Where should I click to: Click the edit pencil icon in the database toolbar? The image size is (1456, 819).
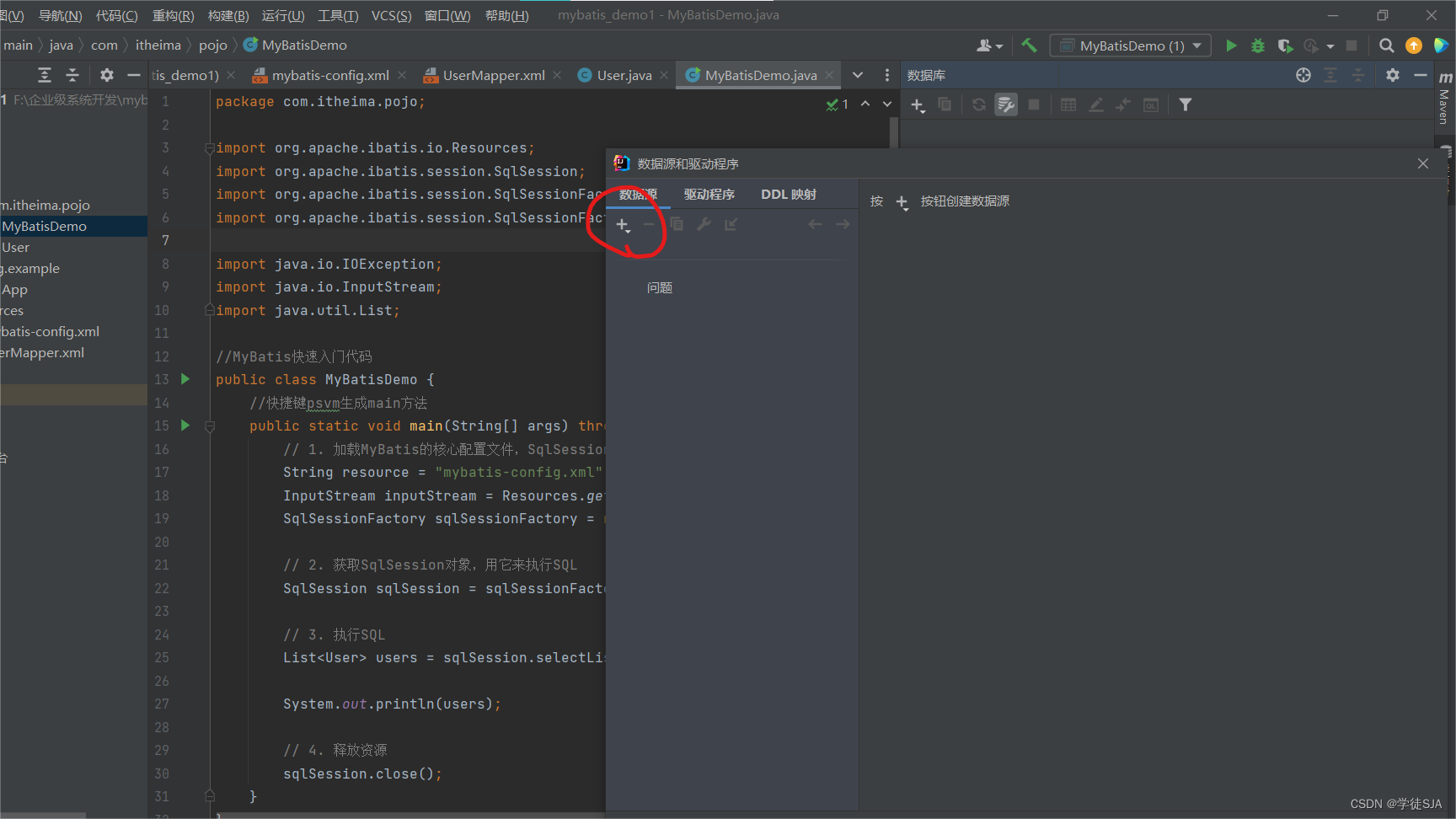1096,104
